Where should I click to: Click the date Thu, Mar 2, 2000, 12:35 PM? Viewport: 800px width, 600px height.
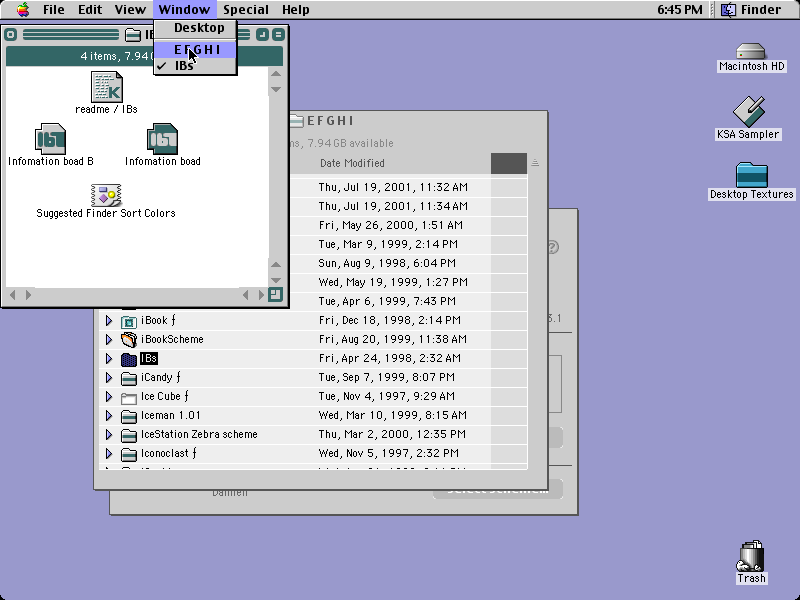(392, 434)
